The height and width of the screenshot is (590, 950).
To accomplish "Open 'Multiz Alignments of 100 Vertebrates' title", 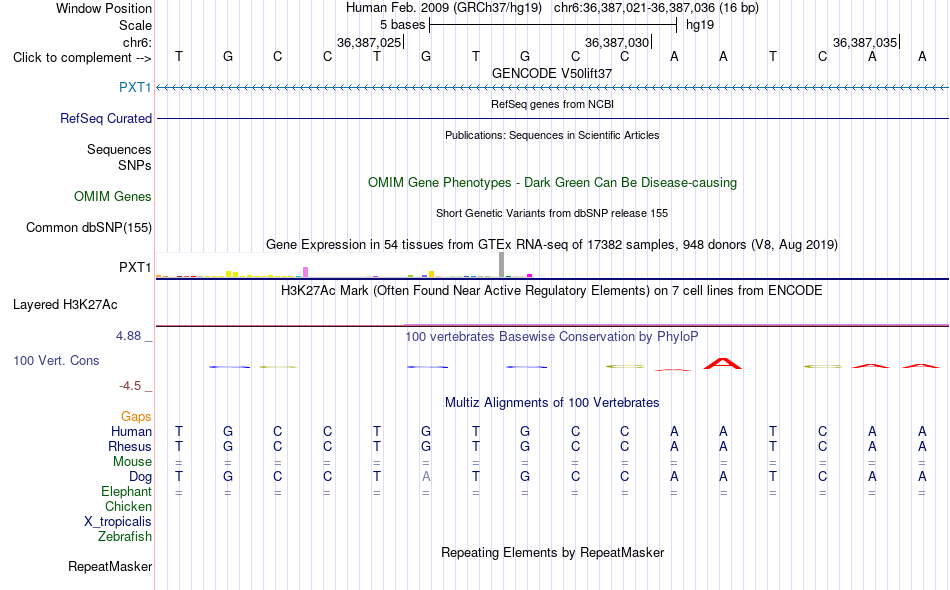I will [552, 403].
